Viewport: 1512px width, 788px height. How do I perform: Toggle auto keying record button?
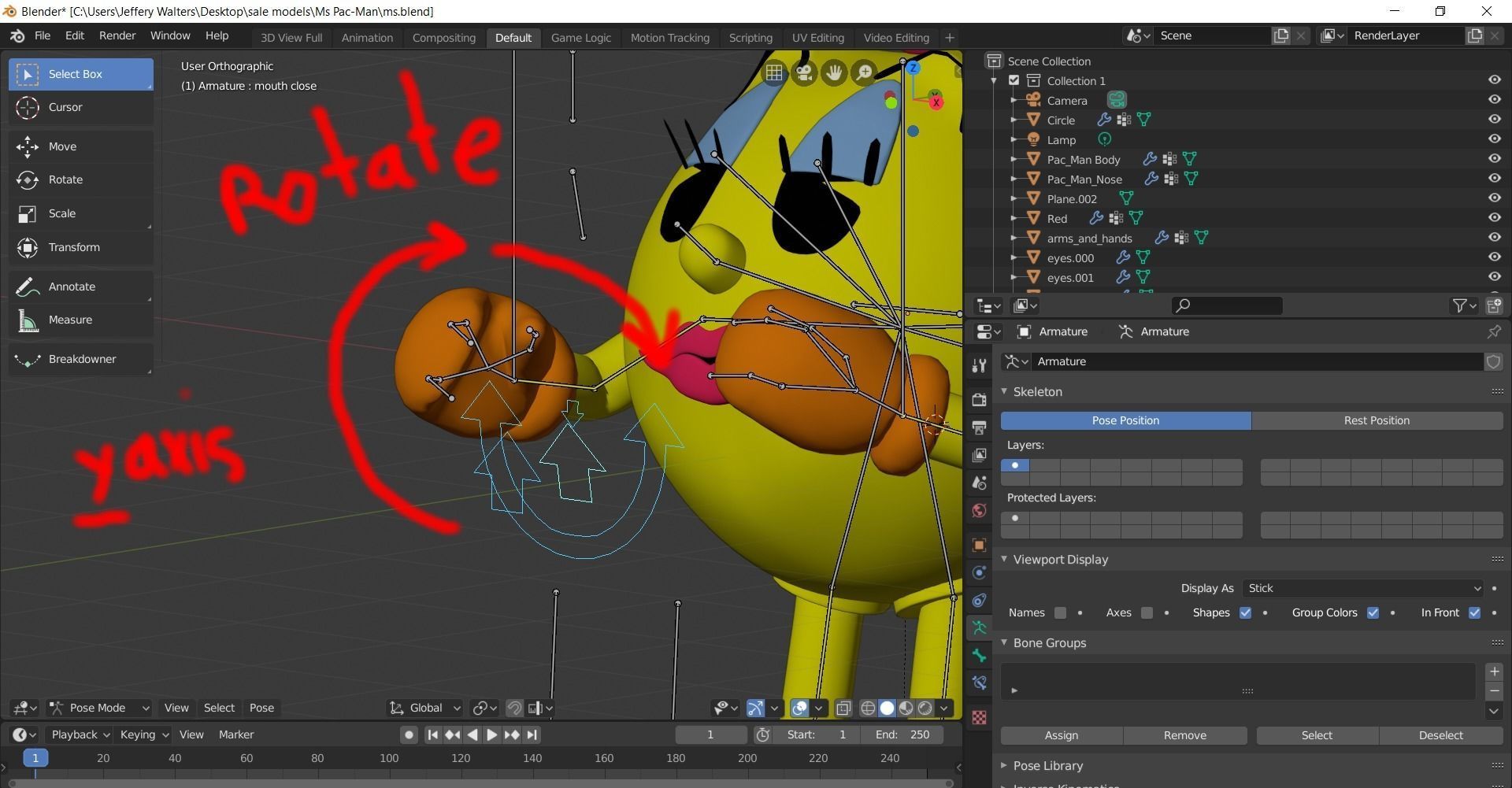click(x=409, y=734)
